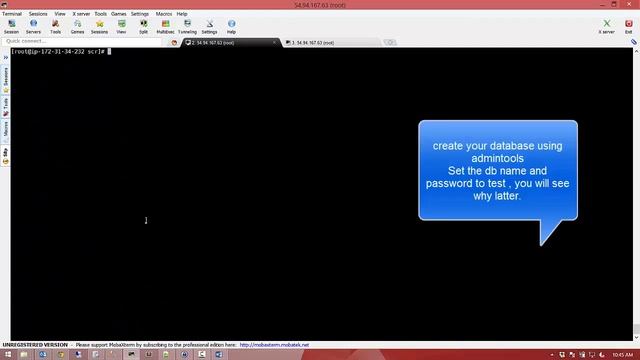The height and width of the screenshot is (360, 640).
Task: Click the terminal vertical scrollbar thumb
Action: (x=636, y=329)
